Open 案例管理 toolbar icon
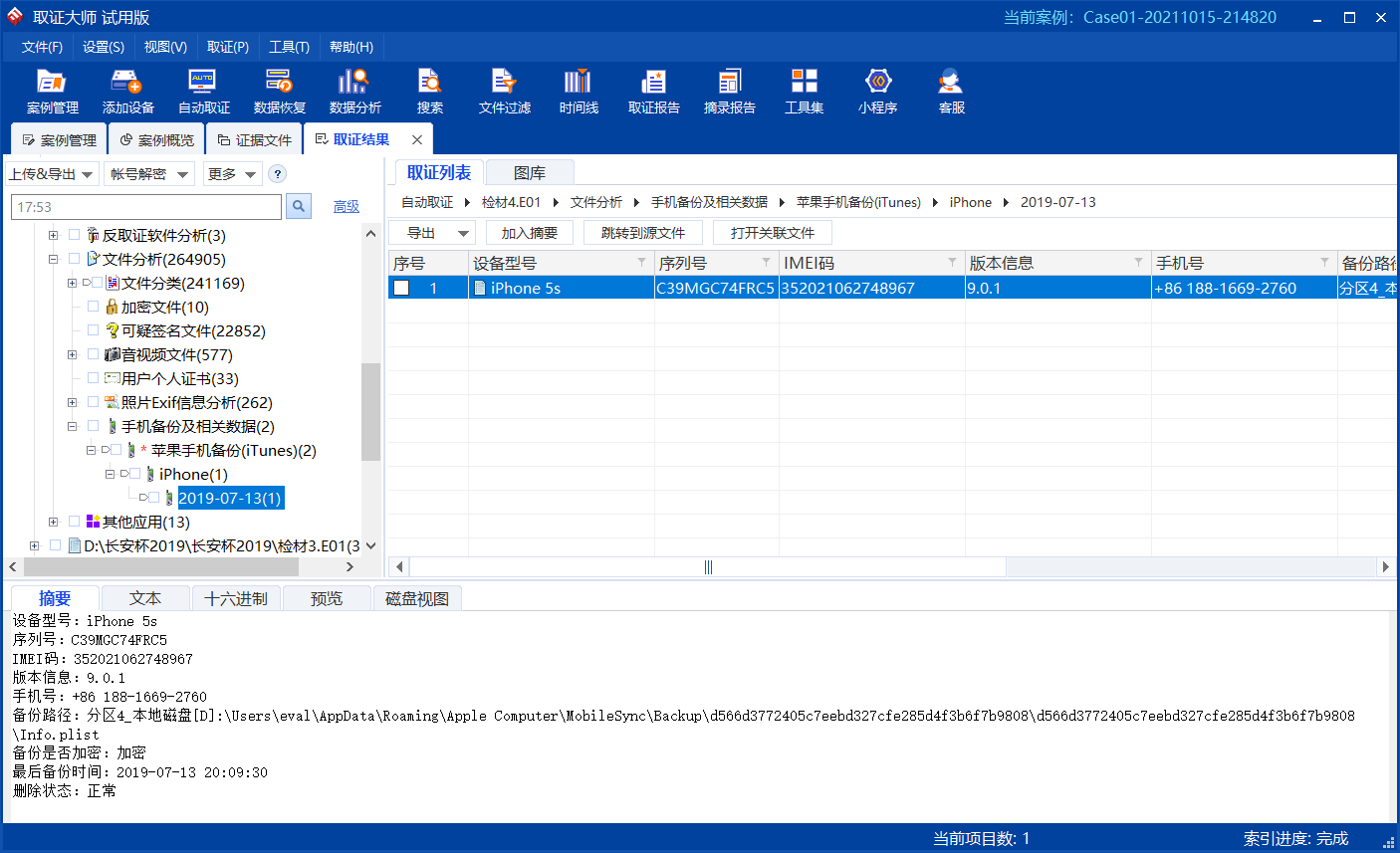1400x853 pixels. click(52, 92)
